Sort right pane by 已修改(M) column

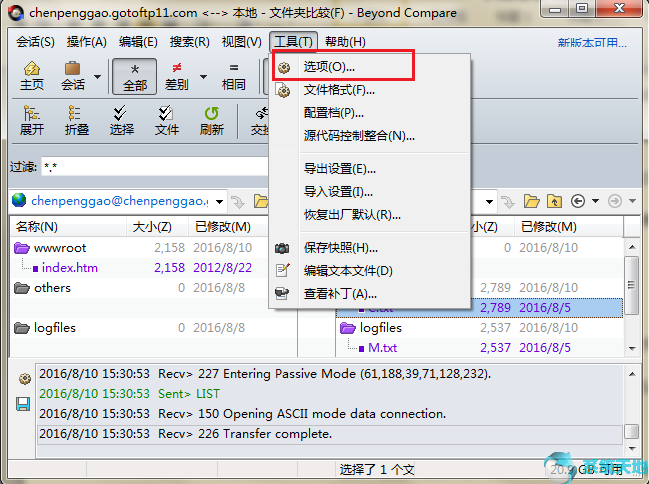point(568,226)
